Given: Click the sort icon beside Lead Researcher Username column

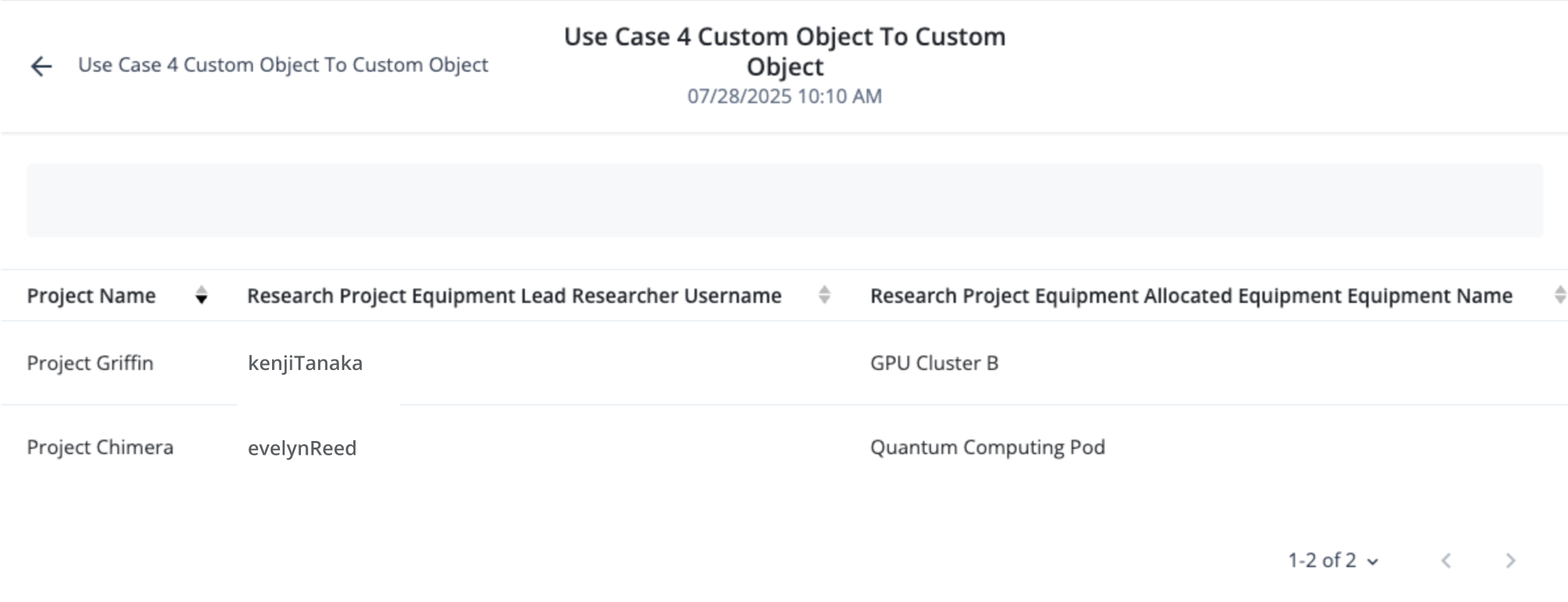Looking at the screenshot, I should 823,295.
